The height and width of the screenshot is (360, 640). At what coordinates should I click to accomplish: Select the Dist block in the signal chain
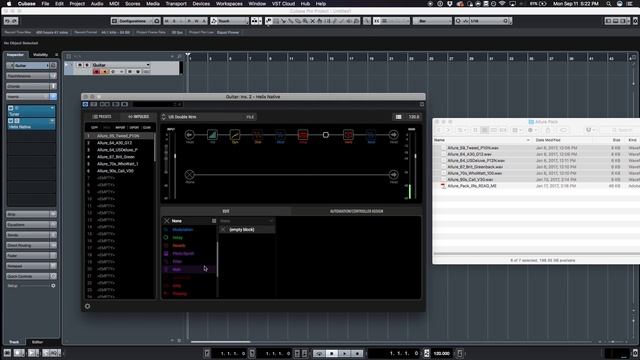pyautogui.click(x=258, y=135)
